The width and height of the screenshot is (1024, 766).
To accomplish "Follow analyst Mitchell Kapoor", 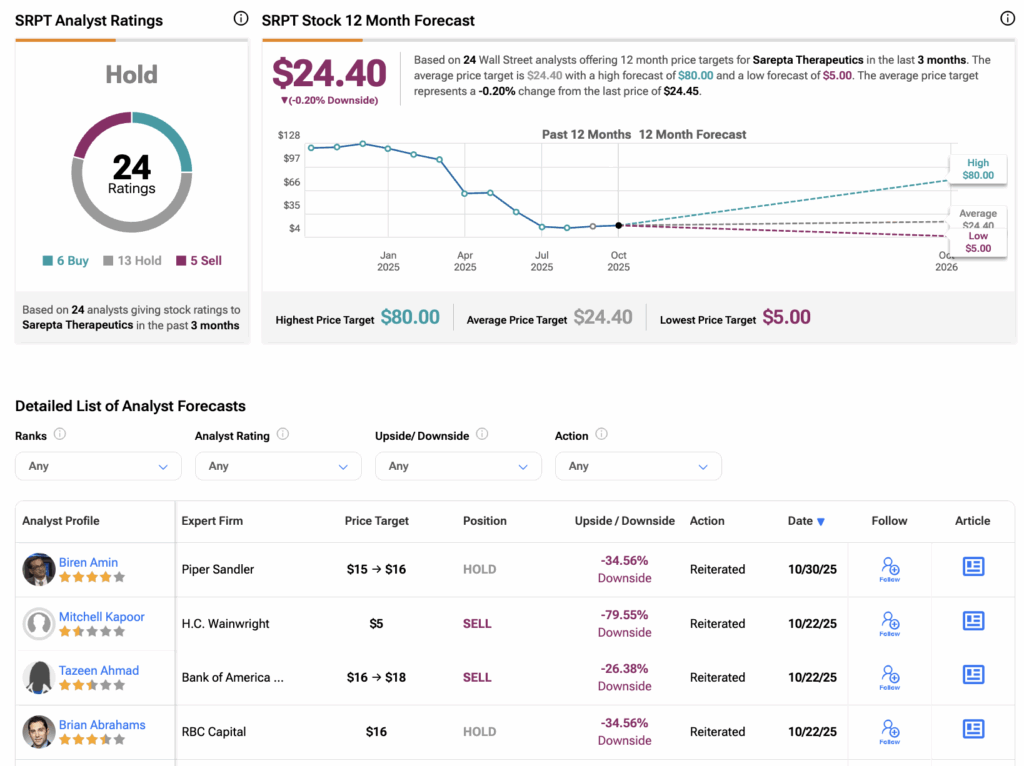I will [x=889, y=623].
